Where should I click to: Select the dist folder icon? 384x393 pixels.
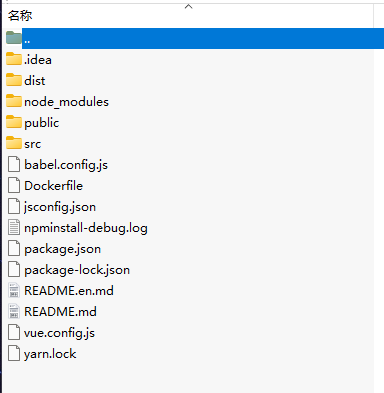tap(14, 80)
